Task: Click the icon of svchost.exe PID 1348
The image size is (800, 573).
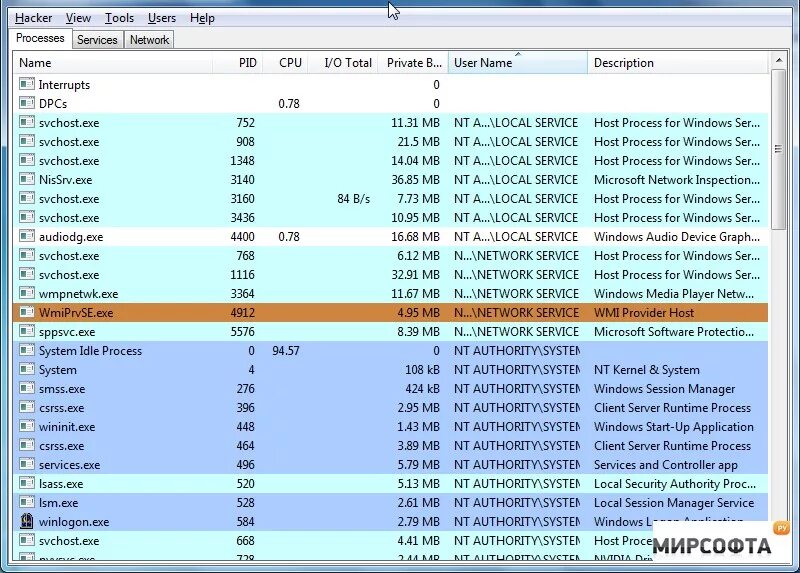Action: coord(27,160)
